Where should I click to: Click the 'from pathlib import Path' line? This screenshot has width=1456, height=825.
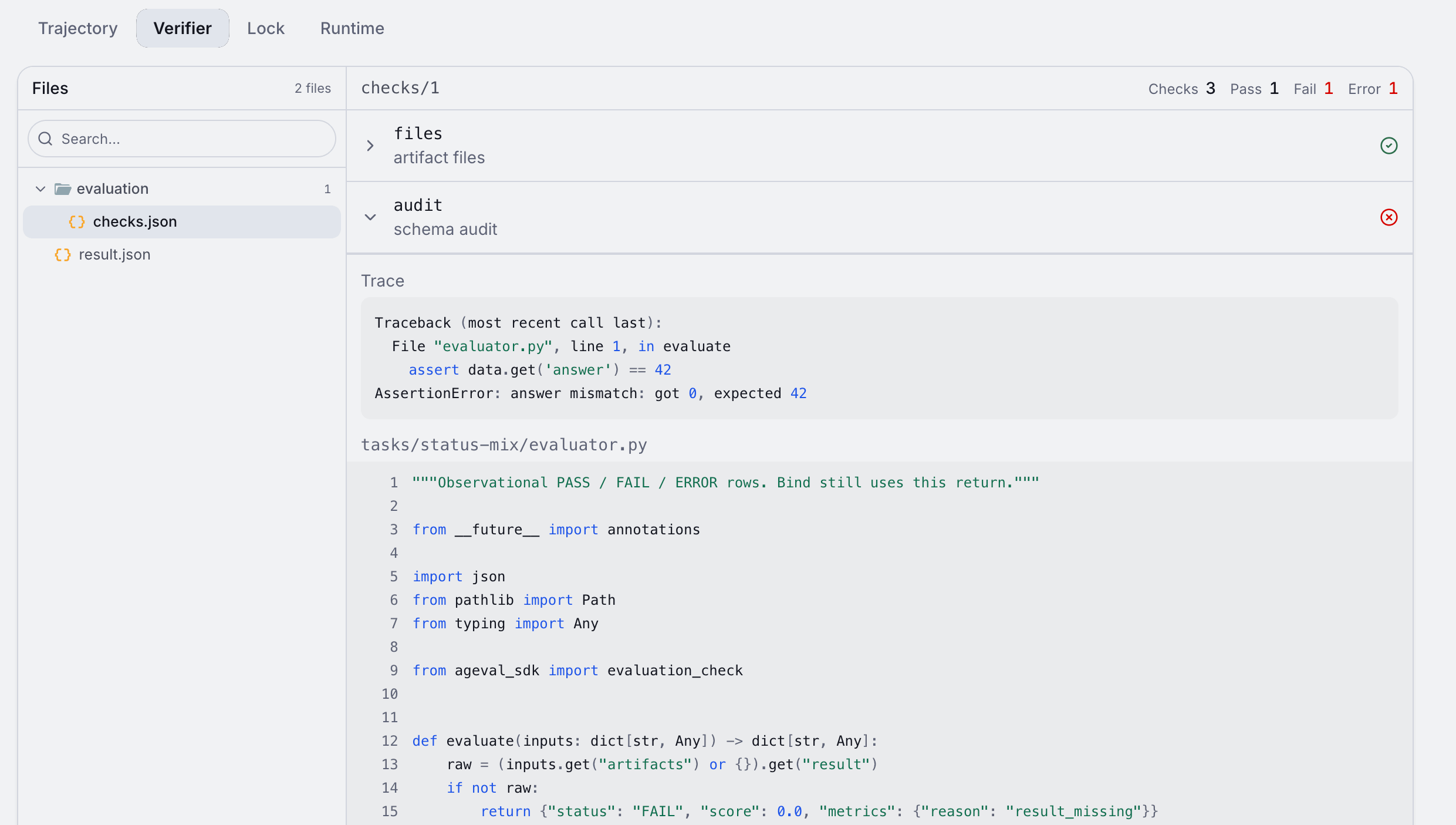(514, 600)
